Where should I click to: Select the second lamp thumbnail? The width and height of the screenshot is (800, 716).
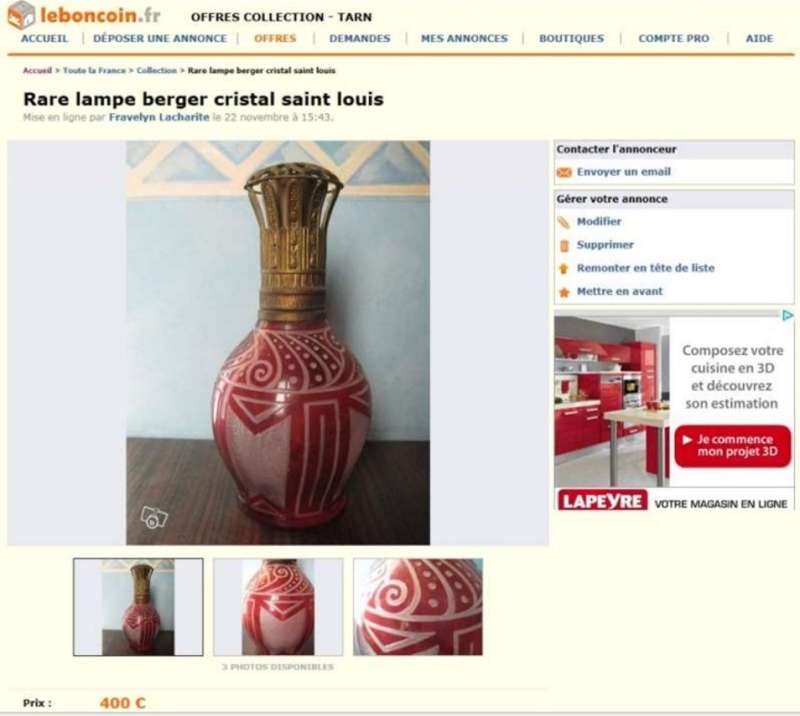278,607
